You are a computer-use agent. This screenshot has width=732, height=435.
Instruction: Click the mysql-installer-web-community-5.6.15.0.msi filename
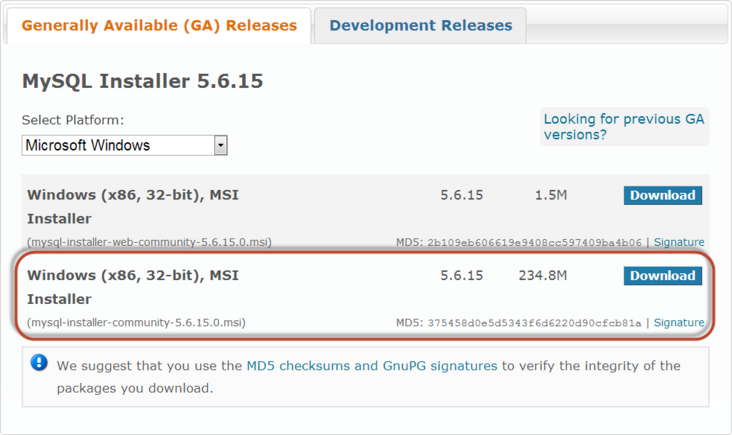(149, 242)
